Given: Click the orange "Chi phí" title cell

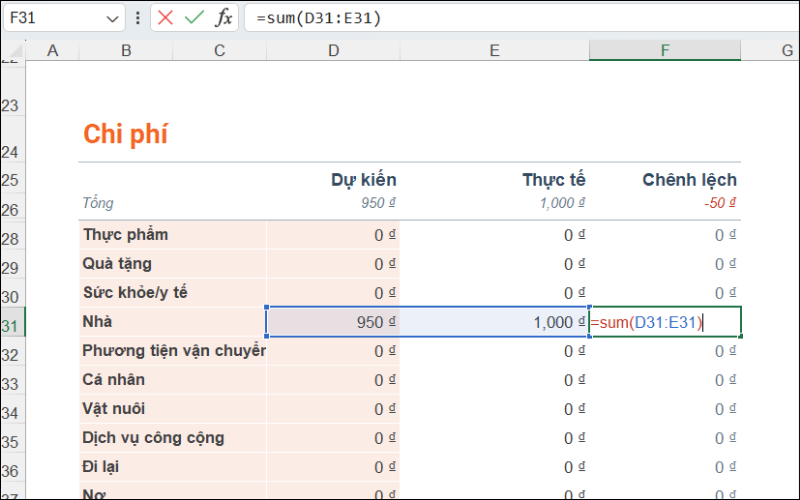Looking at the screenshot, I should coord(125,135).
